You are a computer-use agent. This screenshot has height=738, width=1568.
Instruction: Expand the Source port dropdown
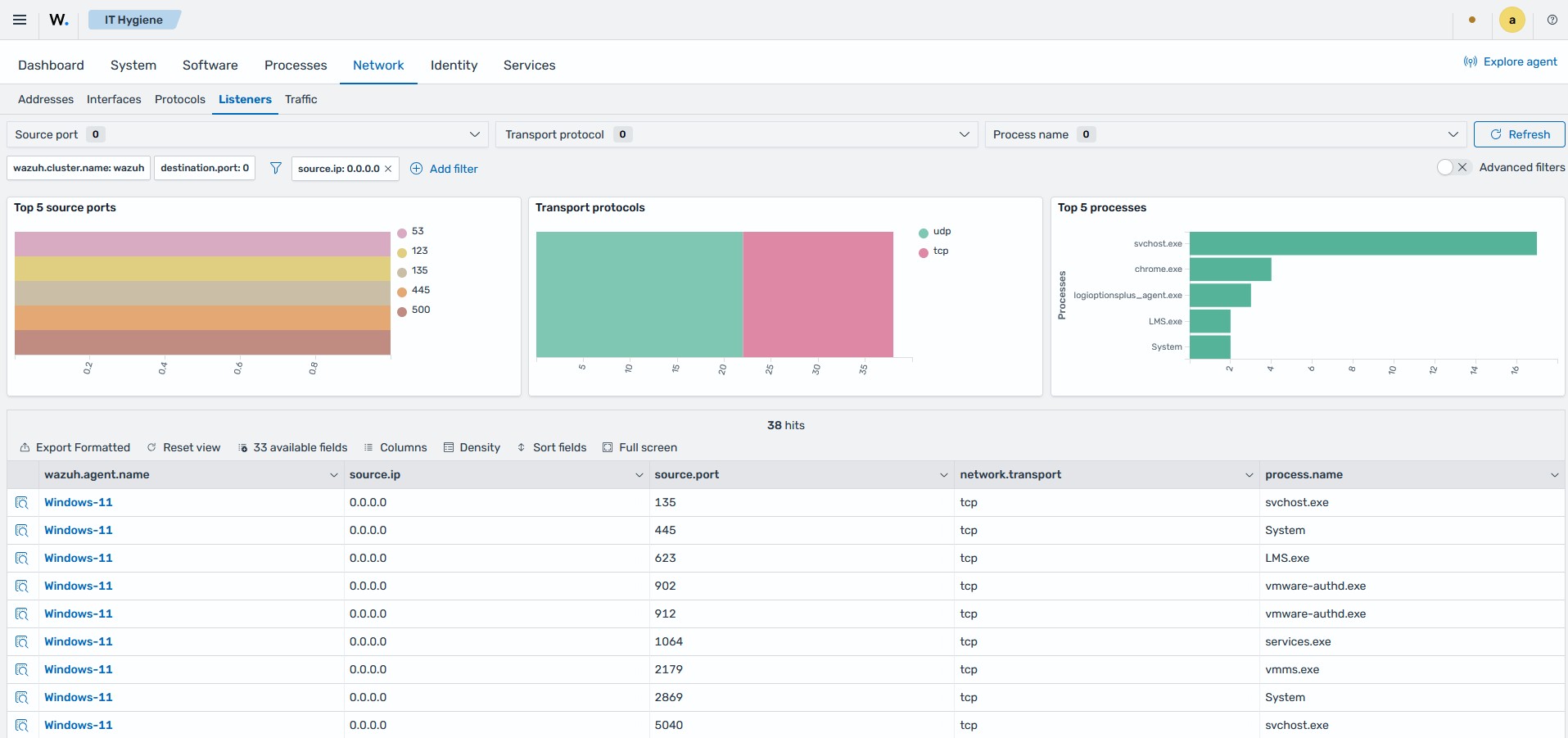pyautogui.click(x=247, y=134)
